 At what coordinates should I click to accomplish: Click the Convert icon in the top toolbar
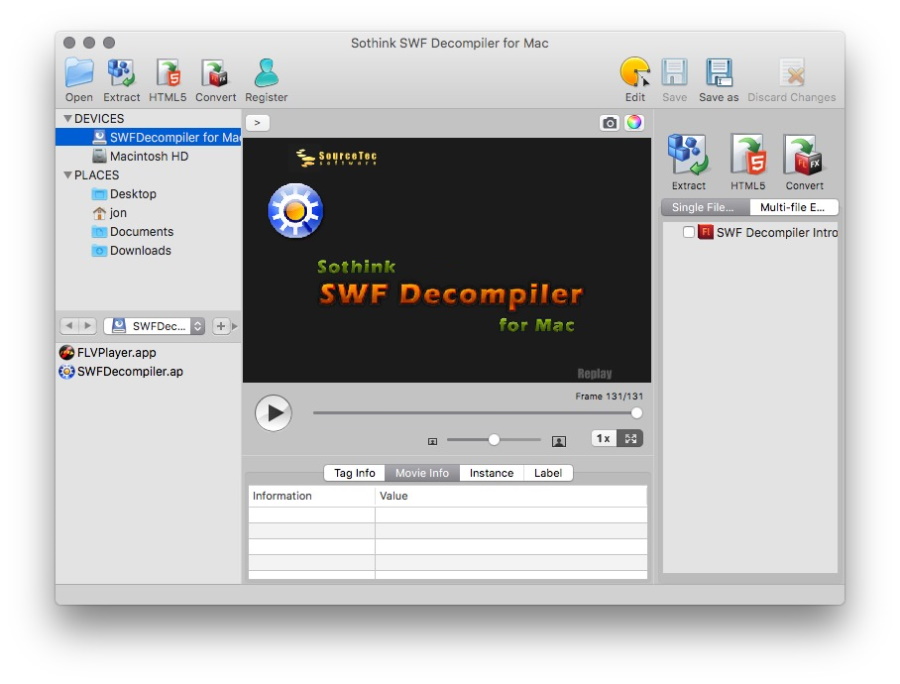click(x=215, y=80)
